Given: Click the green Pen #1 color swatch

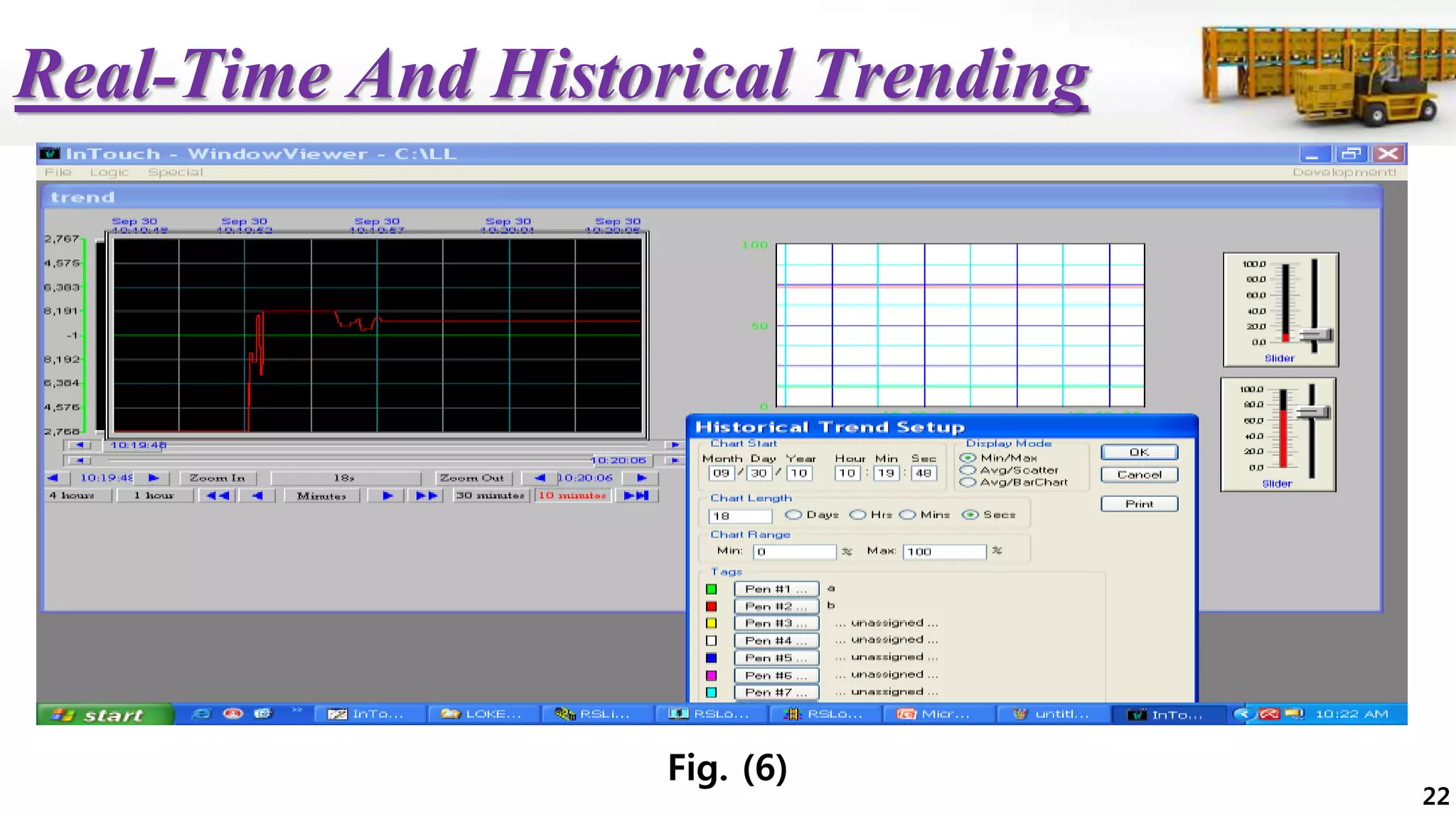Looking at the screenshot, I should pyautogui.click(x=711, y=589).
